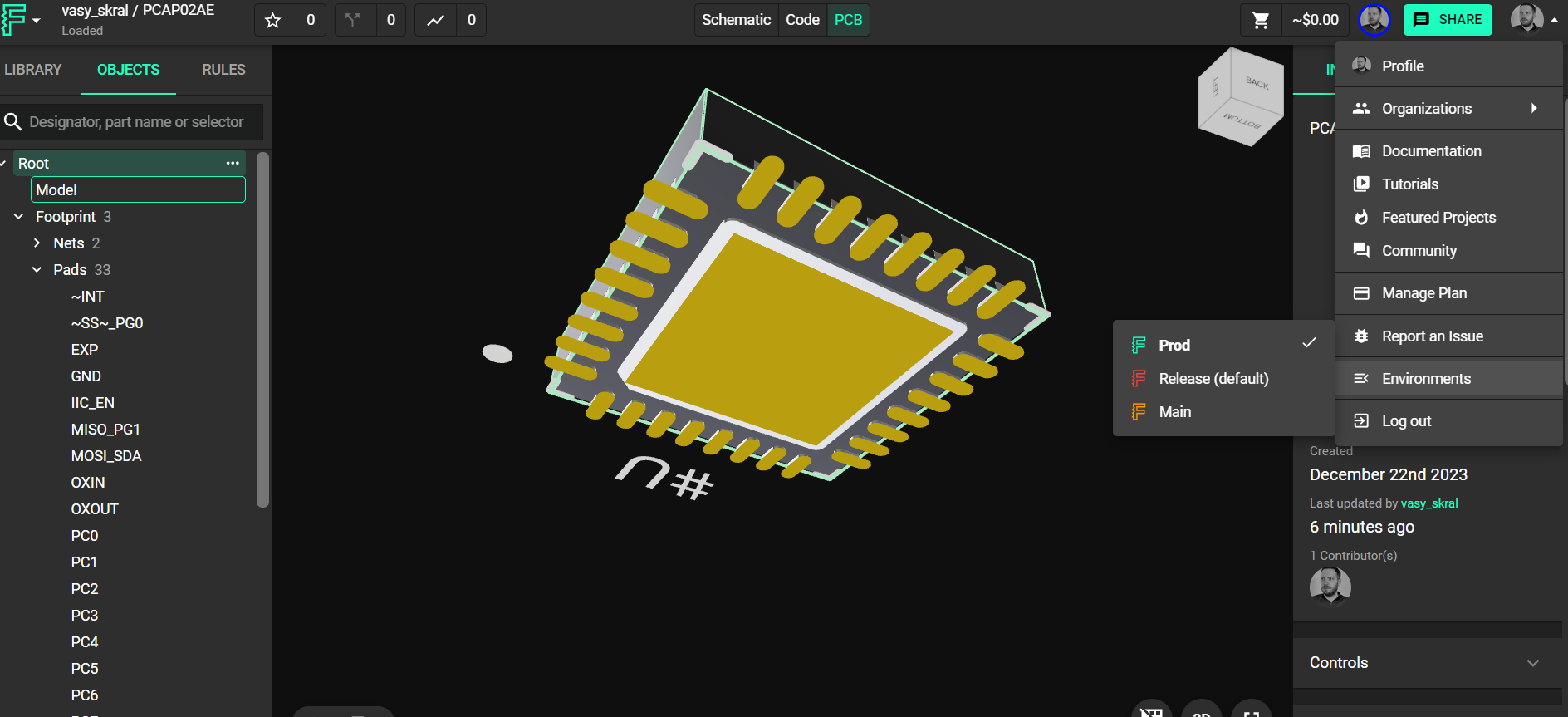Collapse the Footprint node chevron
This screenshot has height=717, width=1568.
click(x=18, y=217)
